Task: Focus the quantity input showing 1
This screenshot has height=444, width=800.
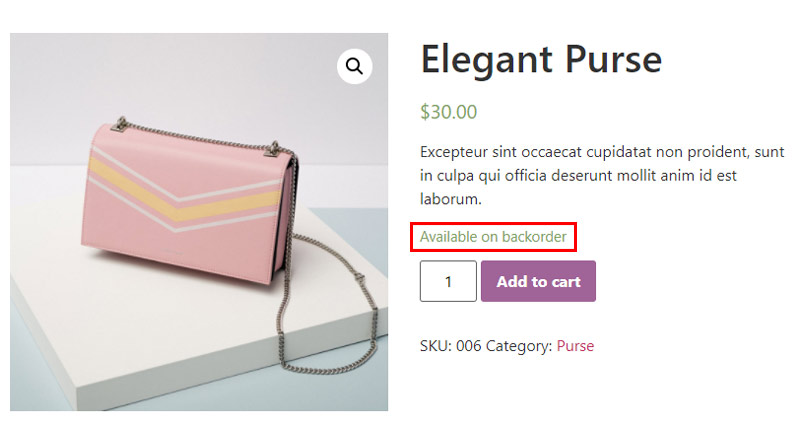Action: point(448,281)
